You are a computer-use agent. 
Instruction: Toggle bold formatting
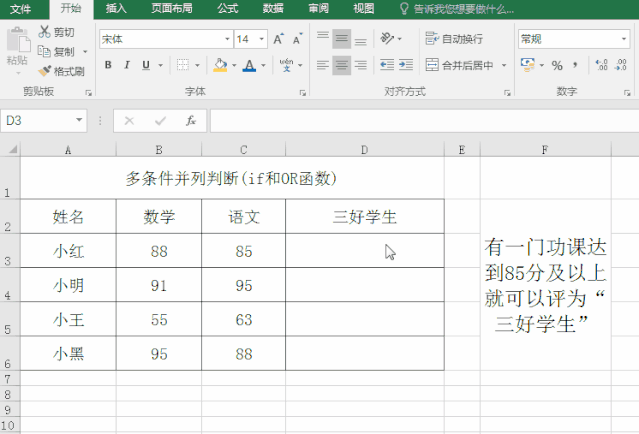pos(107,65)
